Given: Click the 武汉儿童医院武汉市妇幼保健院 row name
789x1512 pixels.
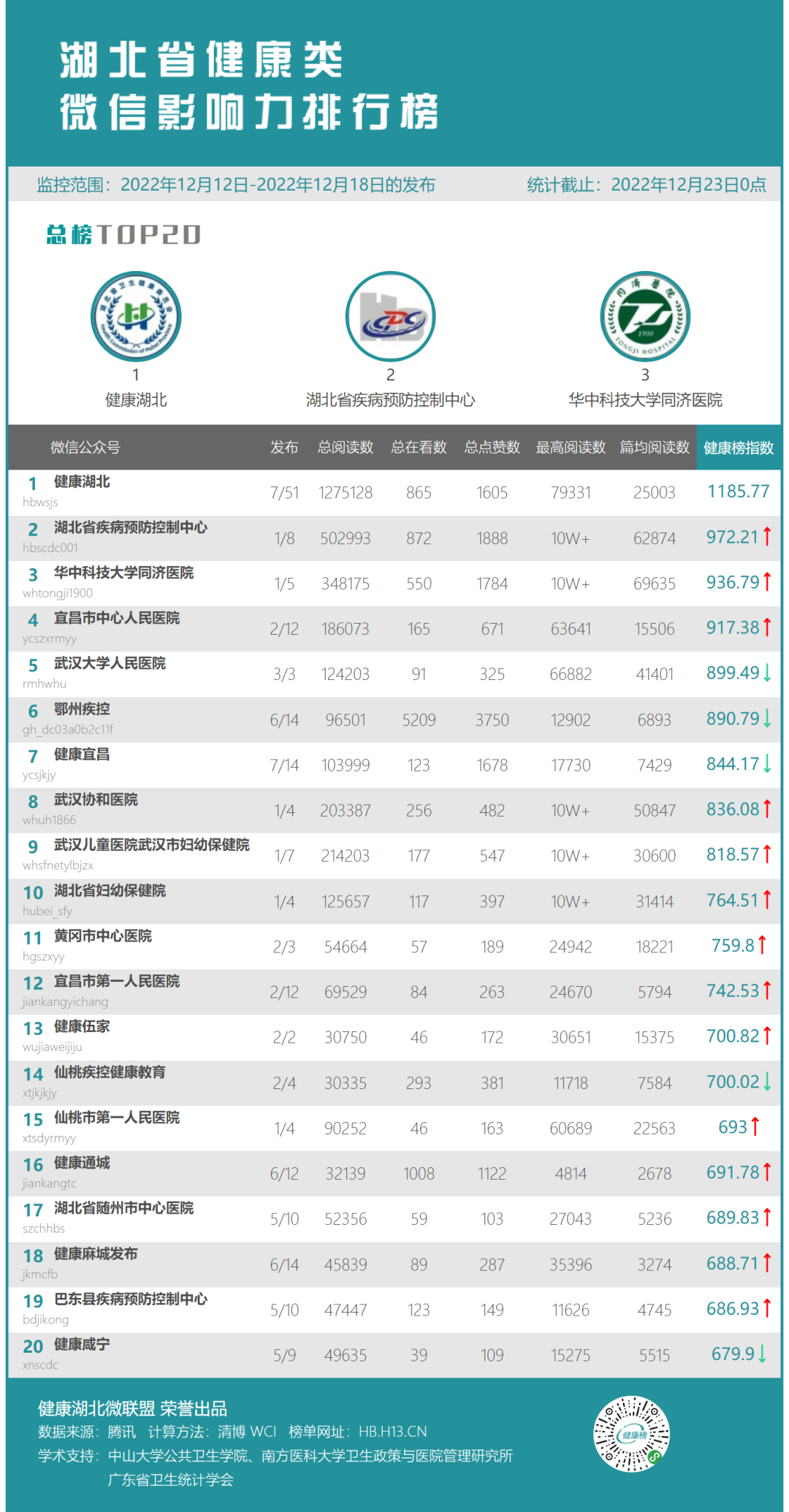Looking at the screenshot, I should point(152,845).
